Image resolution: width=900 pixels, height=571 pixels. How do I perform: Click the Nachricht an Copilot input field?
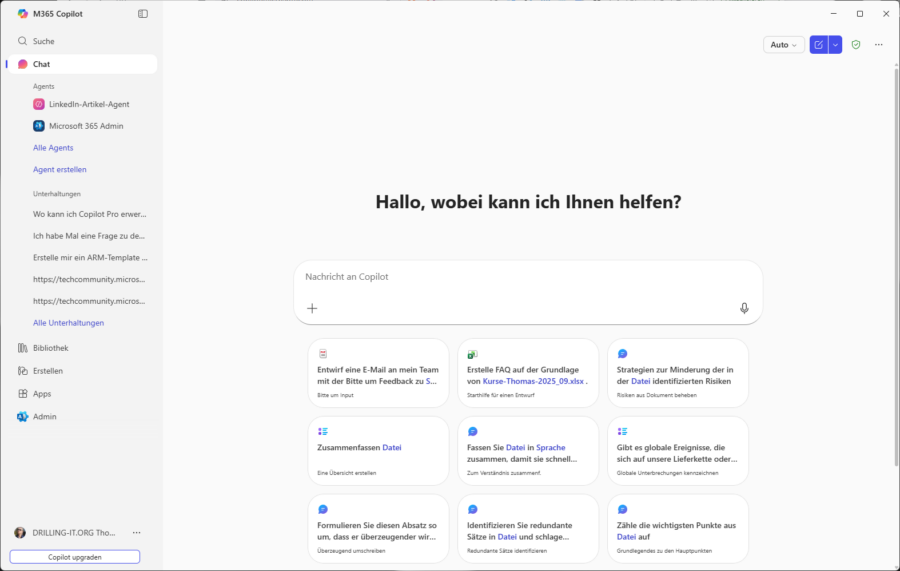tap(527, 277)
